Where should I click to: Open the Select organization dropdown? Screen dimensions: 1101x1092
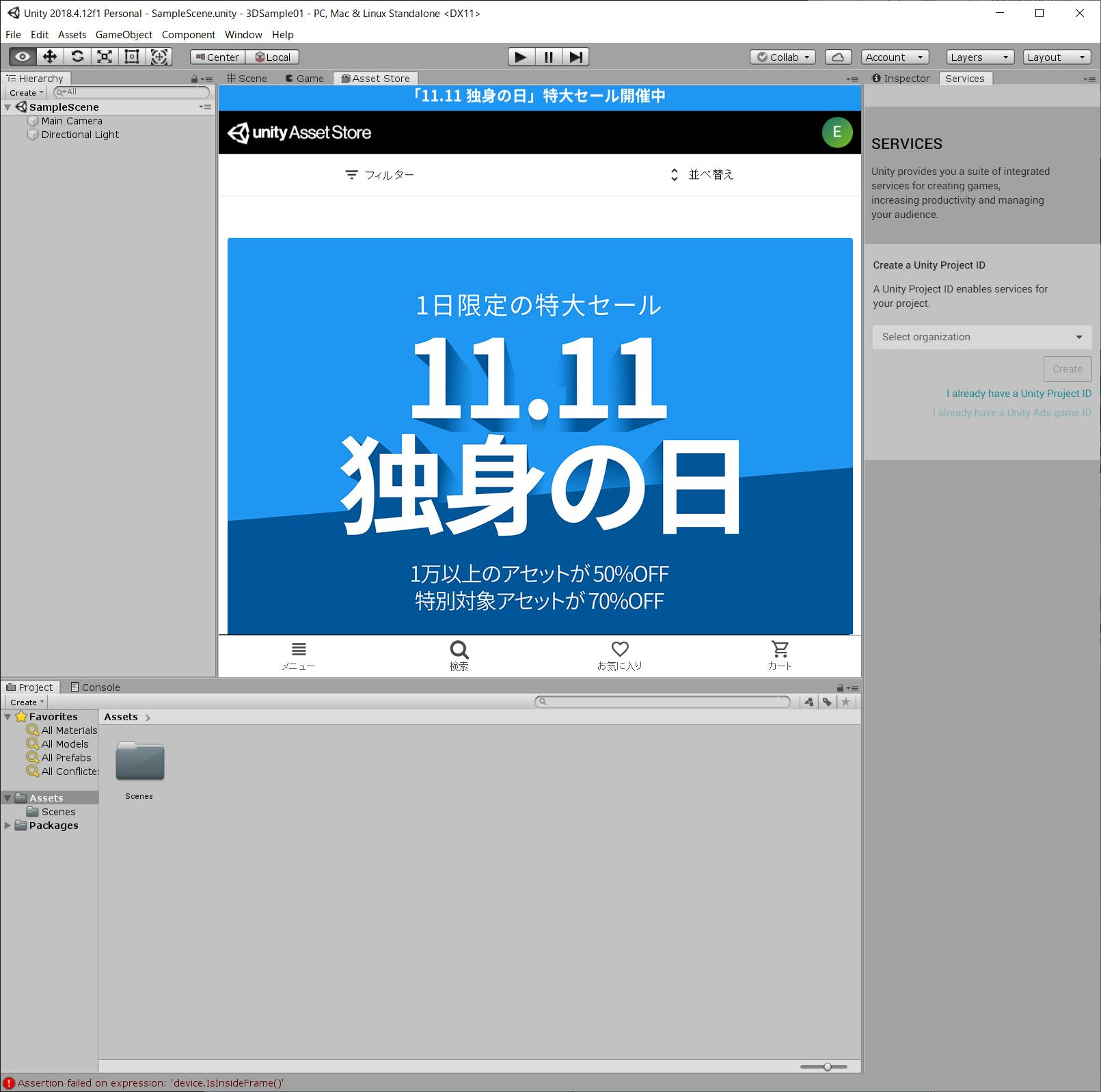coord(982,337)
